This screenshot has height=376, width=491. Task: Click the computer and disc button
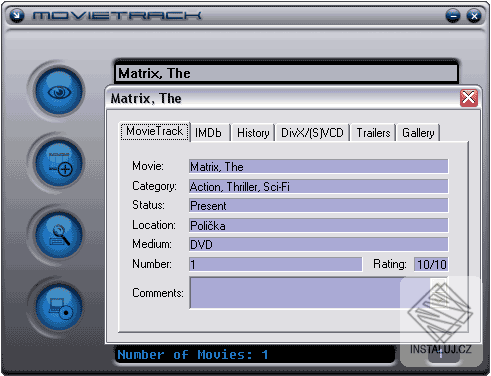(59, 307)
